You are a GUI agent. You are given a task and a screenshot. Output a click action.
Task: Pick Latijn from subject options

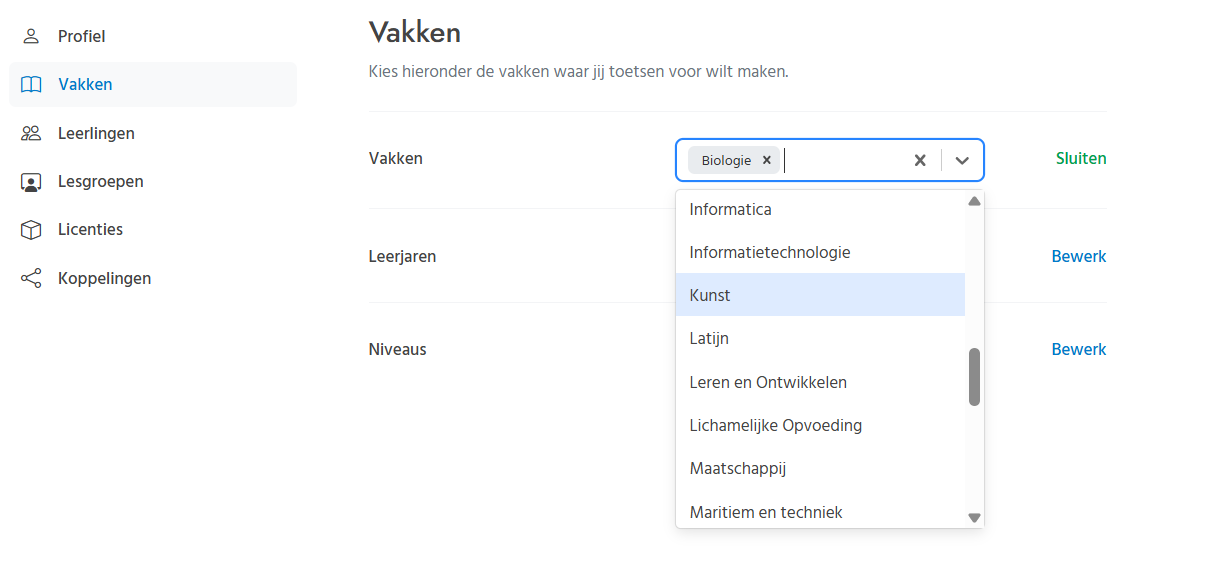point(709,339)
